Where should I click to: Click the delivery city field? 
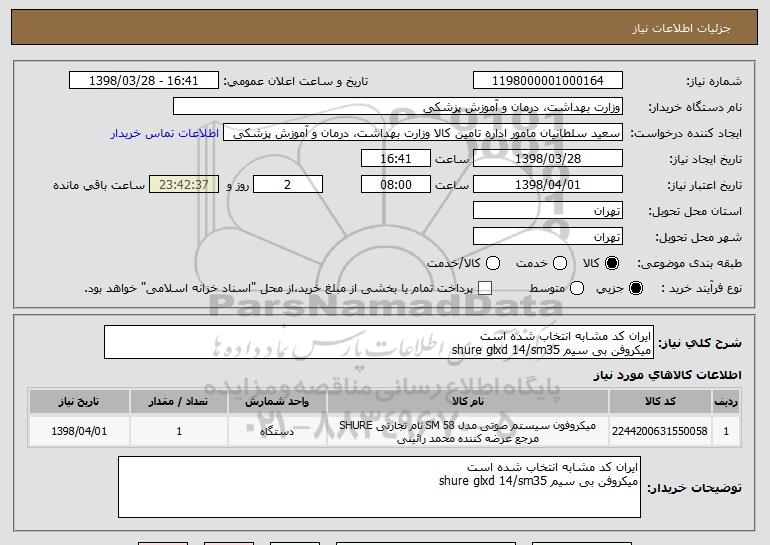(548, 237)
